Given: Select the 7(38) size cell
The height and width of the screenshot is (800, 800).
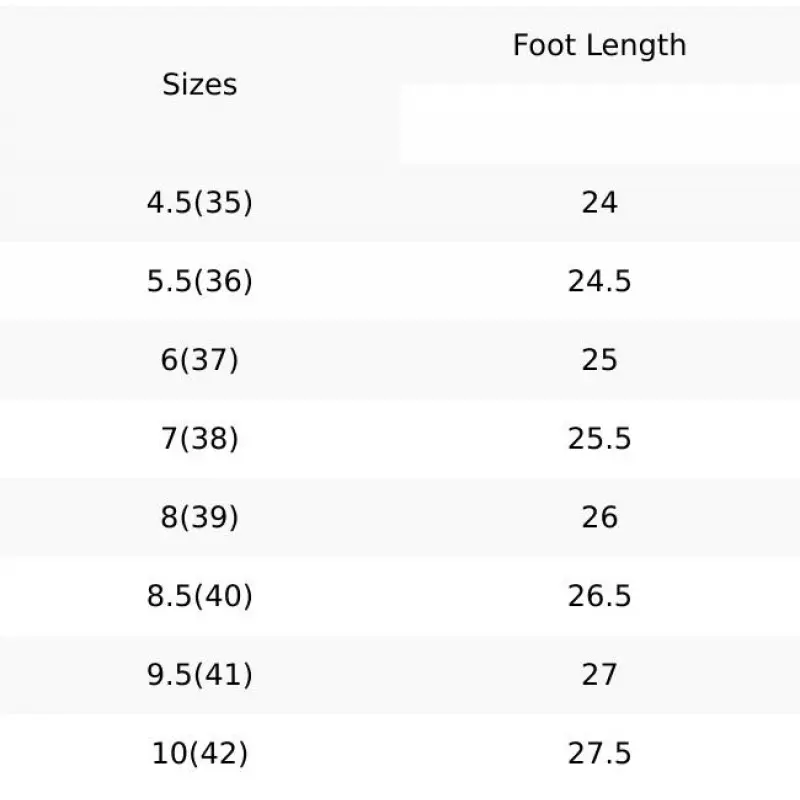Looking at the screenshot, I should click(x=200, y=439).
